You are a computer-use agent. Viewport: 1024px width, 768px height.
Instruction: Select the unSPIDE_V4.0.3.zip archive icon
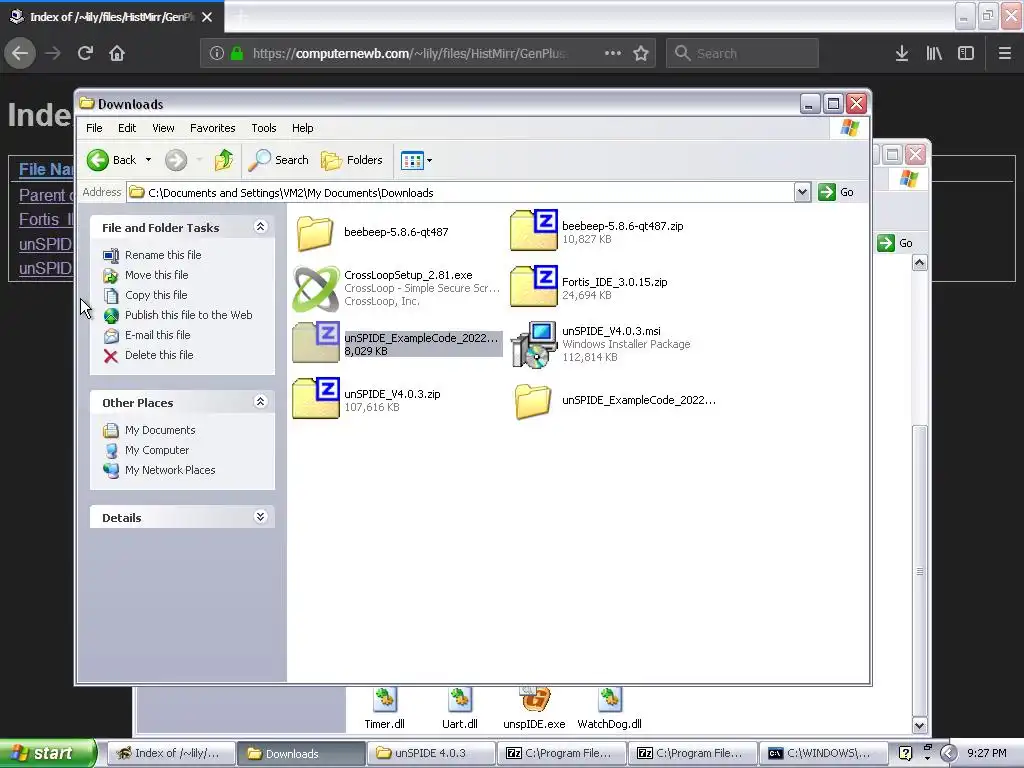(x=315, y=398)
